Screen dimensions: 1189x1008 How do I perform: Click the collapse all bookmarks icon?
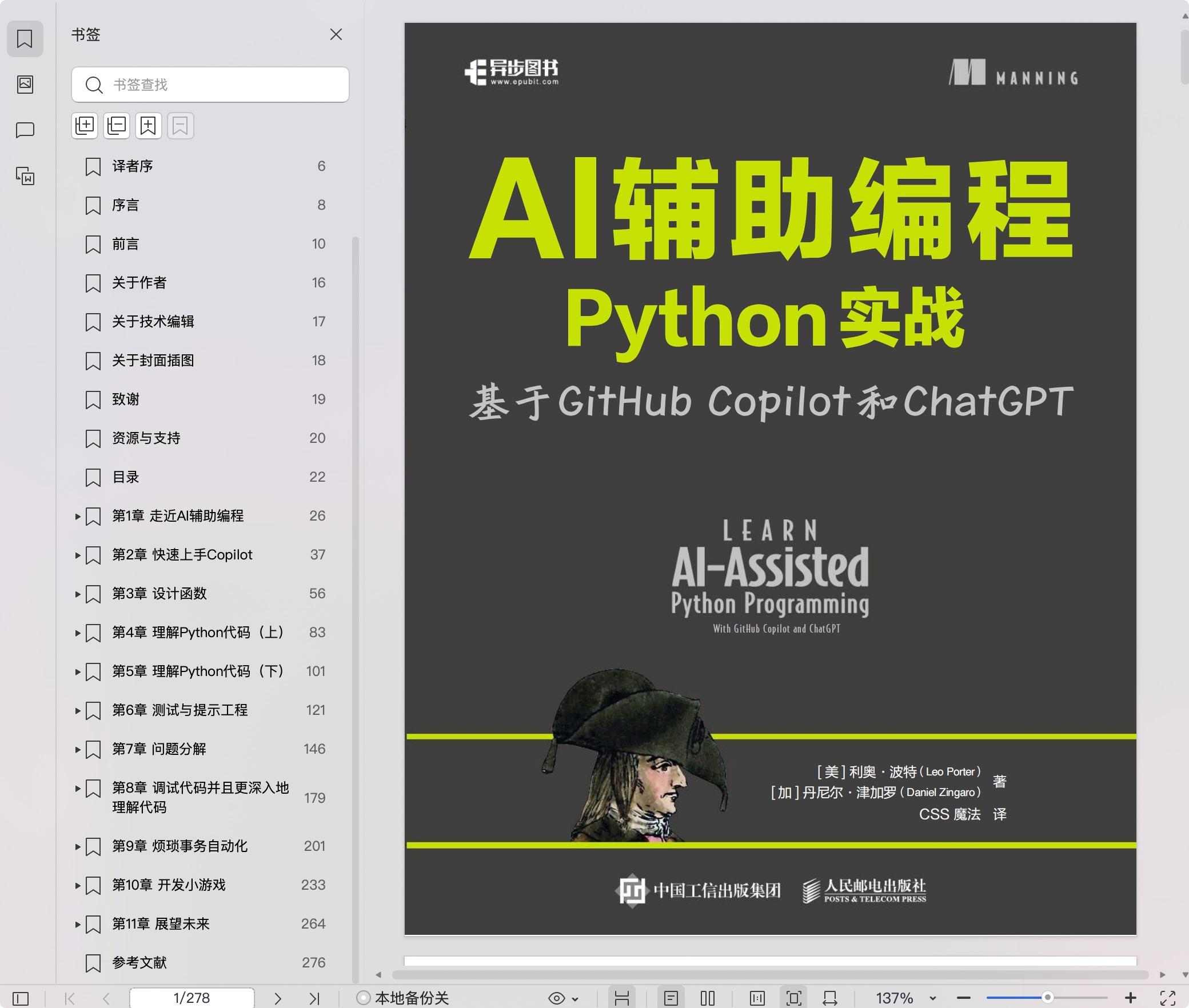[117, 125]
